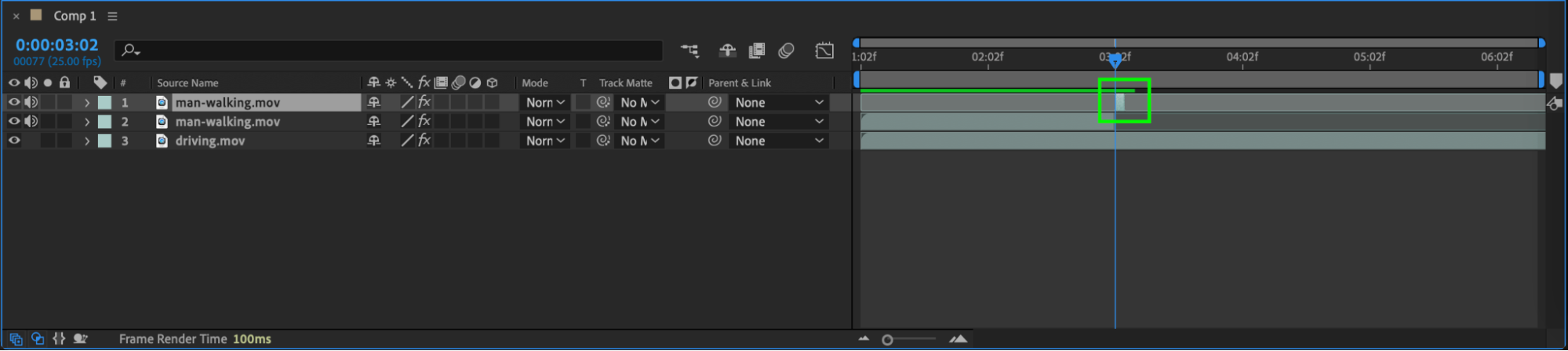
Task: Open Parent & Link dropdown for layer 2
Action: [x=779, y=122]
